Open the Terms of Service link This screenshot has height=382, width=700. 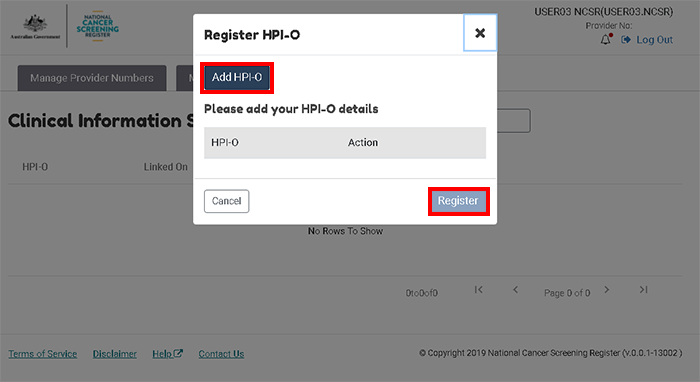tap(43, 354)
